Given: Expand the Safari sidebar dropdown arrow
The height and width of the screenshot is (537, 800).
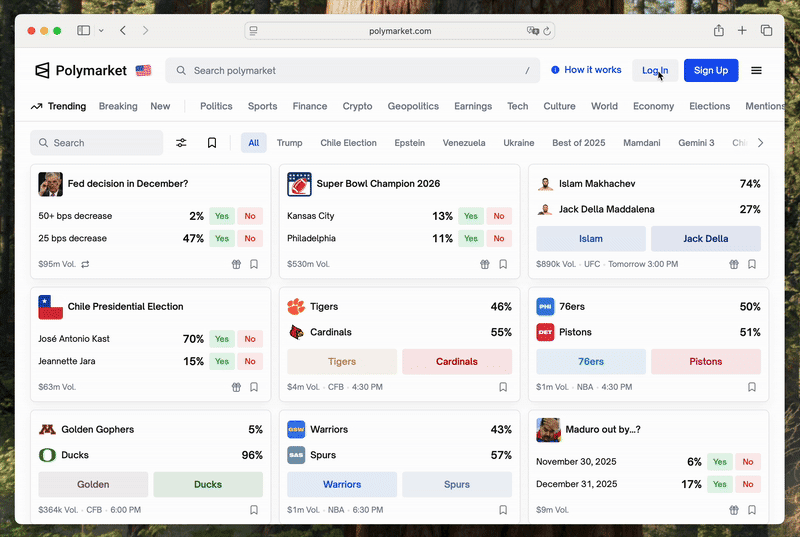Looking at the screenshot, I should point(101,31).
